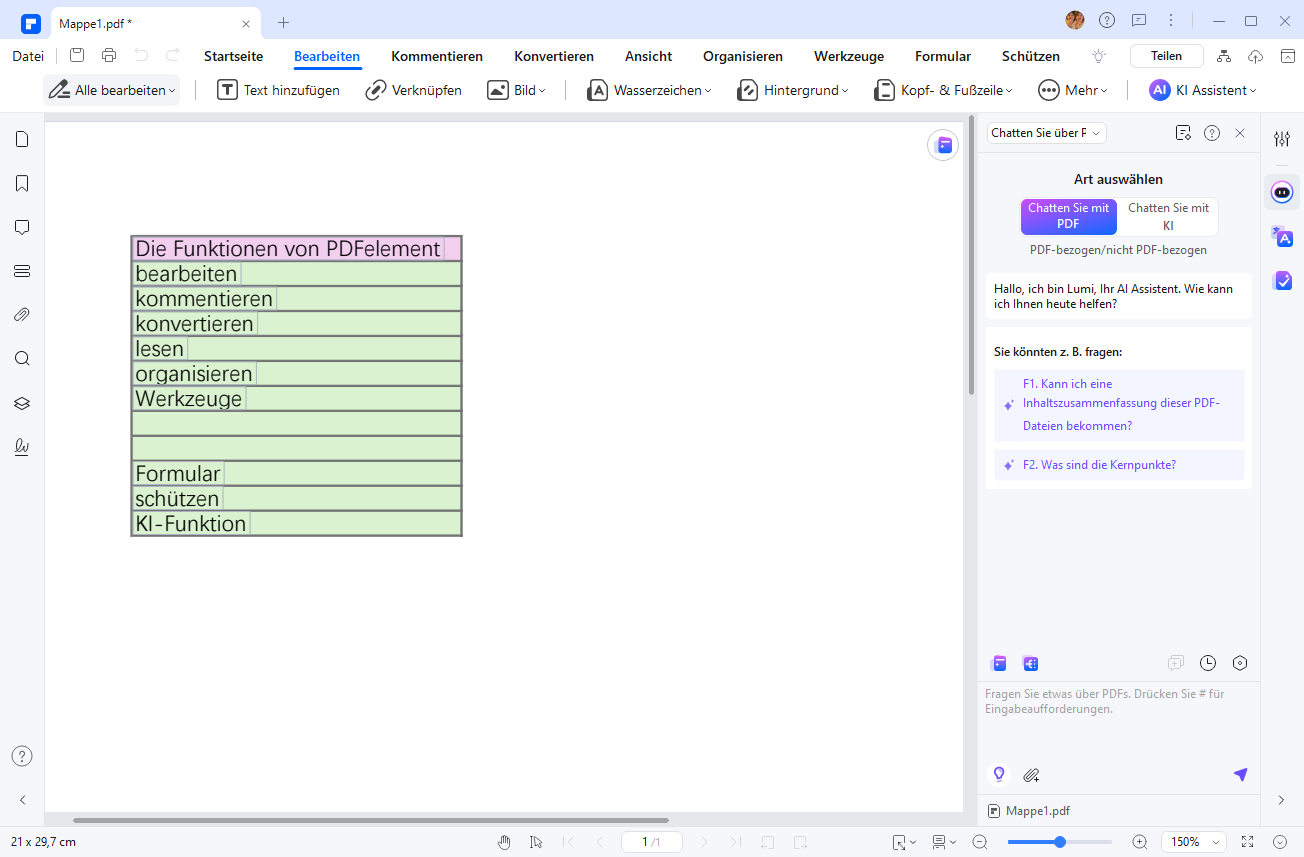
Task: Open chat history clock icon
Action: pos(1208,663)
